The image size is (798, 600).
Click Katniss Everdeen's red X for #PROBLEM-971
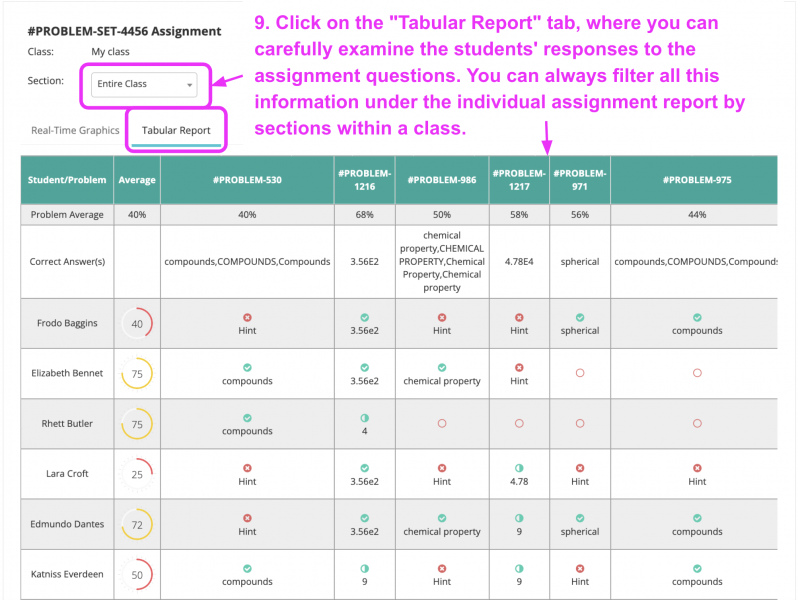point(579,568)
